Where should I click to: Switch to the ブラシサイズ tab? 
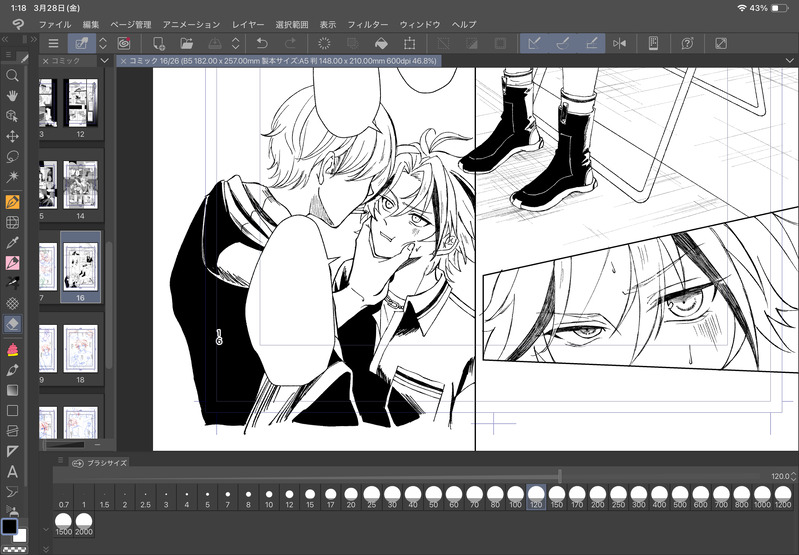pyautogui.click(x=100, y=463)
